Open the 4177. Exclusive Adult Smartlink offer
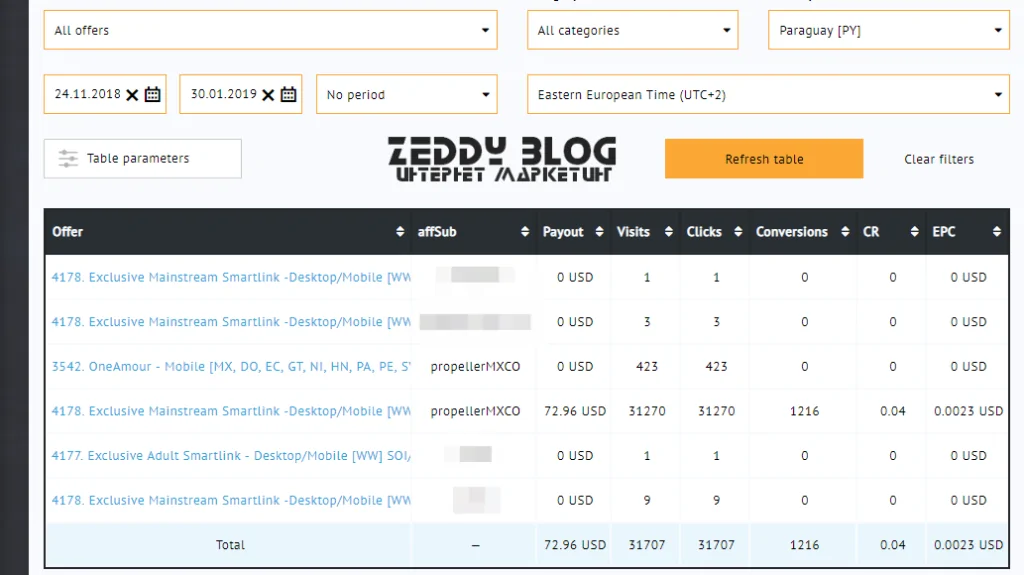 click(x=231, y=456)
